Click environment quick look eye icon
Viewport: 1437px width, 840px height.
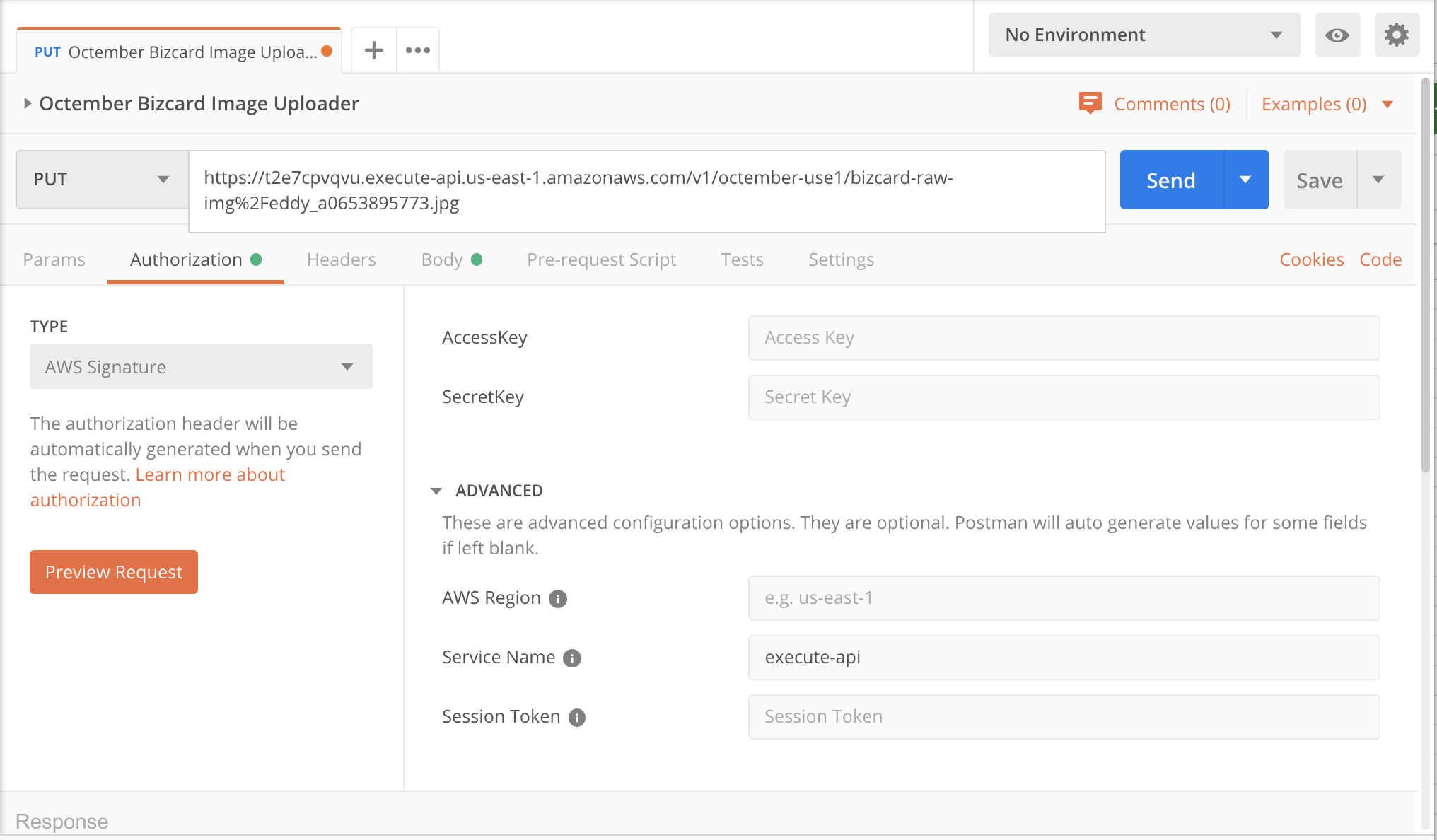(x=1337, y=35)
